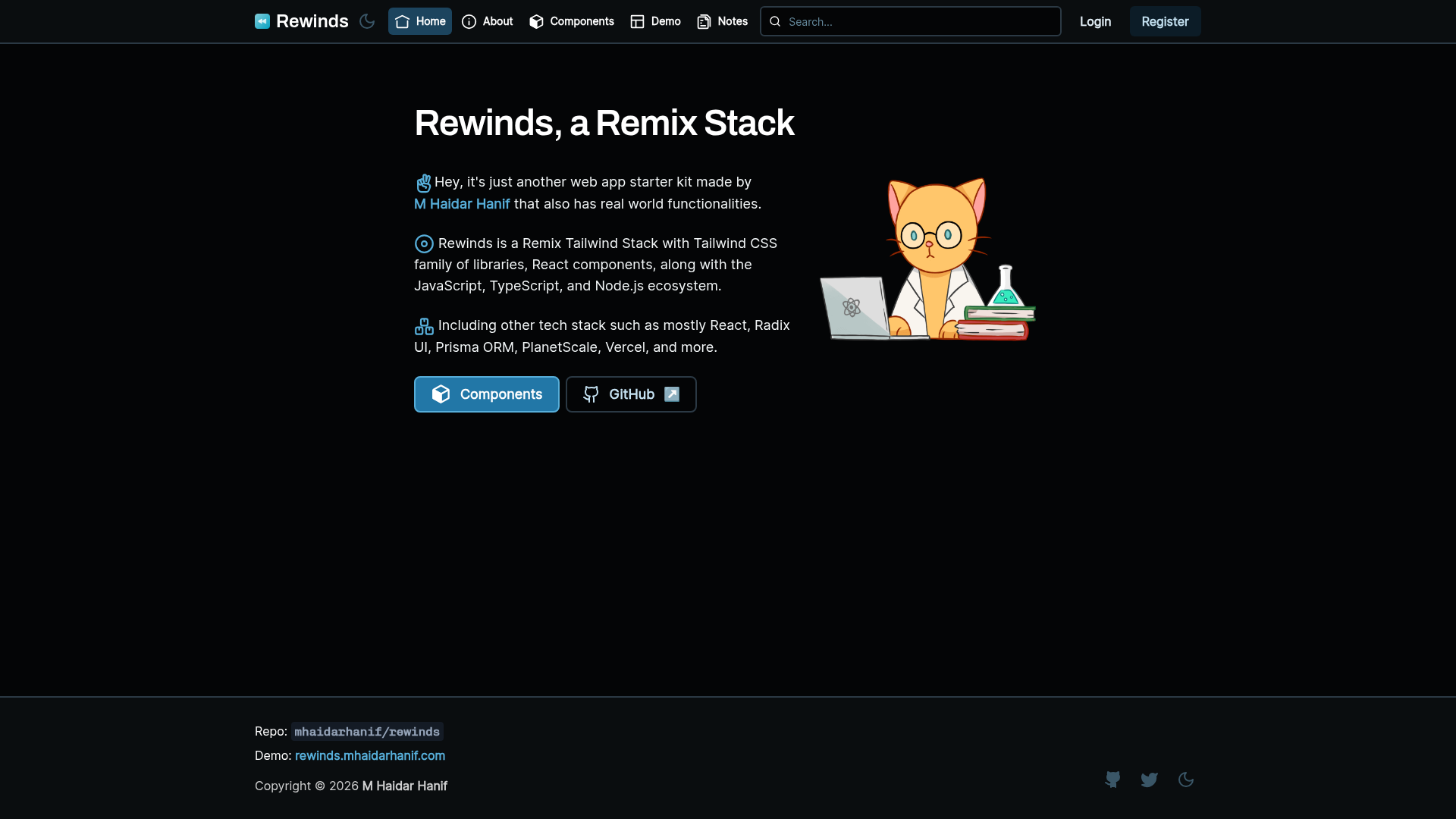Click the Register button
The width and height of the screenshot is (1456, 819).
1165,21
